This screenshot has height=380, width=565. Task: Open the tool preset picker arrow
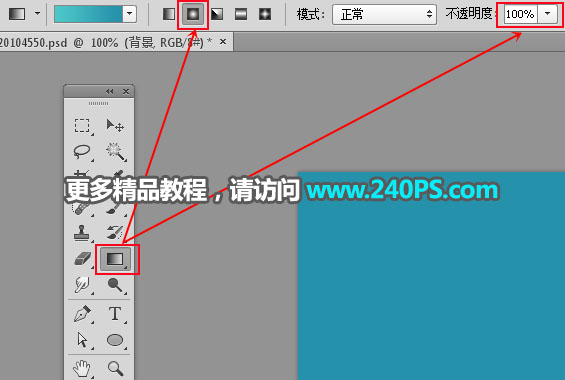(37, 14)
